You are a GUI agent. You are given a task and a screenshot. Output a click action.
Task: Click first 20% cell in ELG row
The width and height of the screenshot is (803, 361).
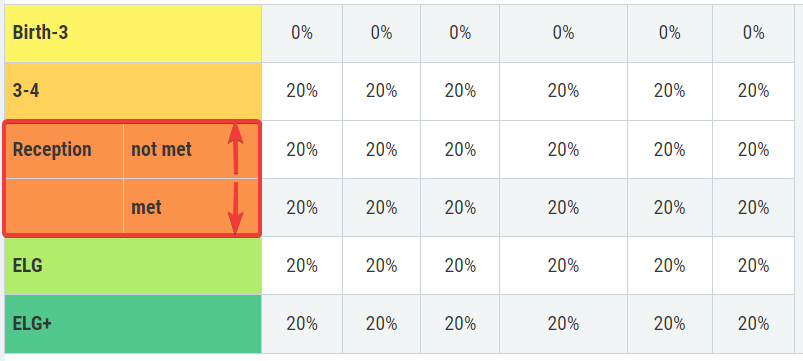(302, 266)
